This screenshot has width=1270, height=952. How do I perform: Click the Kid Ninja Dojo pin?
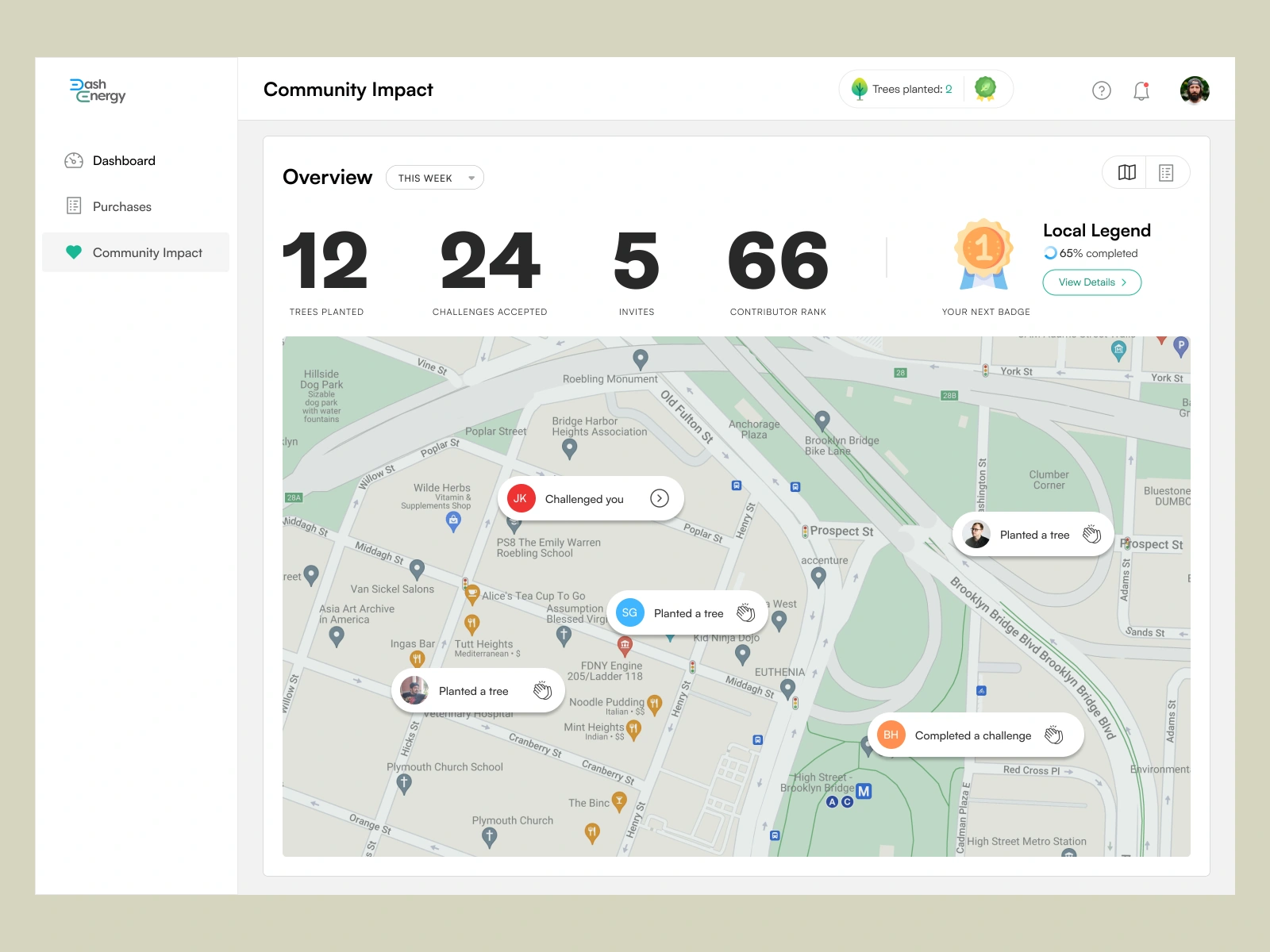pyautogui.click(x=742, y=654)
